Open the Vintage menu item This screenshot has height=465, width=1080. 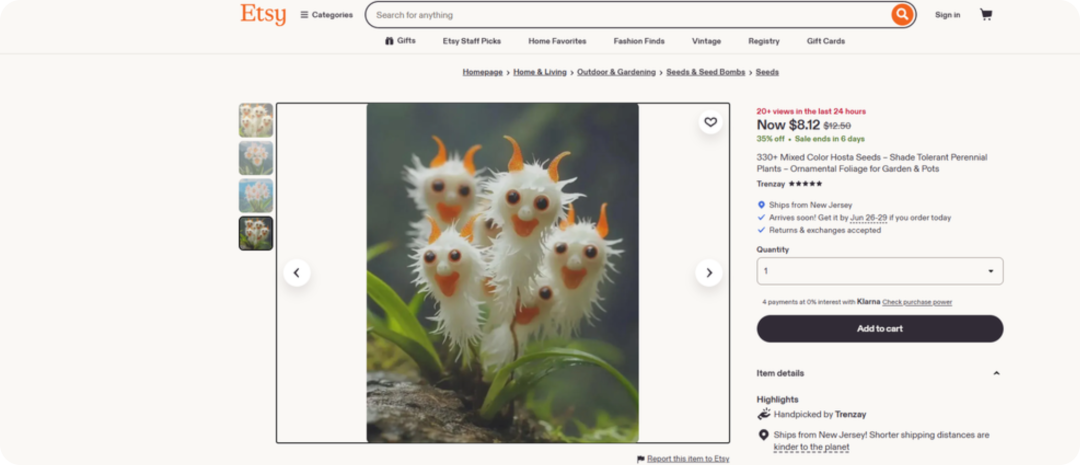706,41
